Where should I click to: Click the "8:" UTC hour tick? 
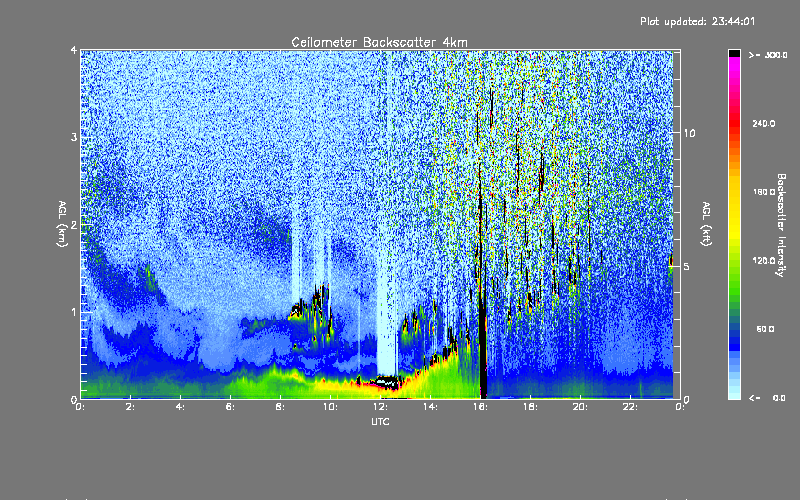(280, 407)
